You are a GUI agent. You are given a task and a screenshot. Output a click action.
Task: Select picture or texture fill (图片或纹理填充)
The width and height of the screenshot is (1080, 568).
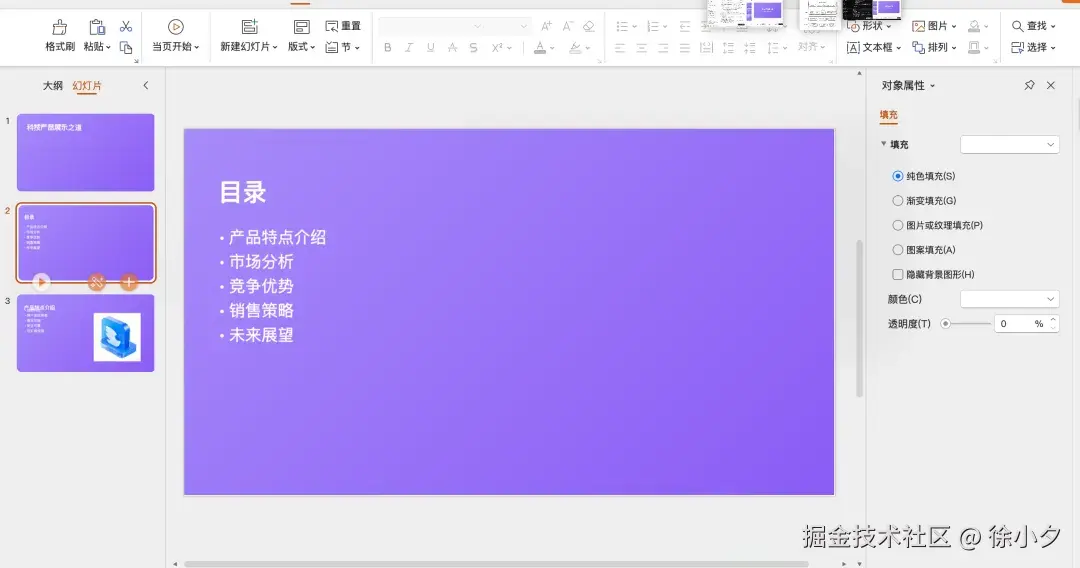tap(897, 225)
